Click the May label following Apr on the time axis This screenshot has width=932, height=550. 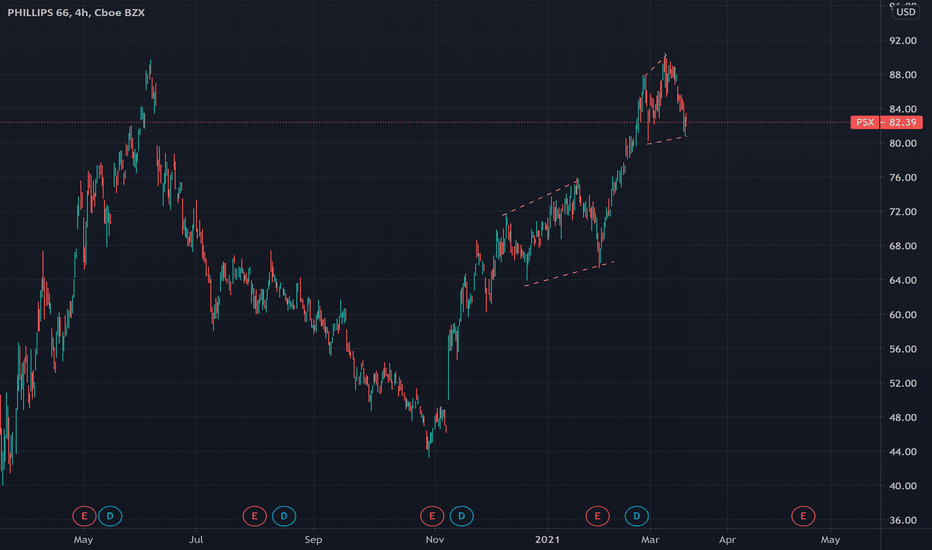(830, 540)
